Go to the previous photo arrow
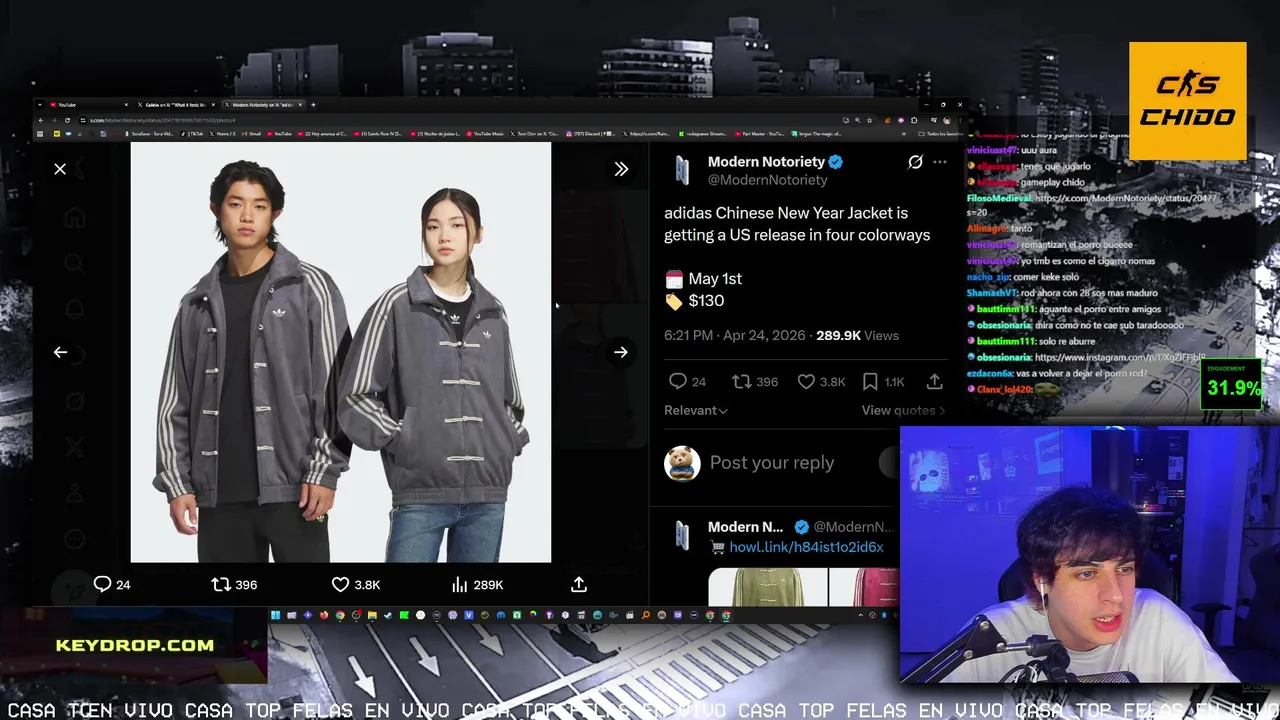The image size is (1280, 720). click(60, 352)
